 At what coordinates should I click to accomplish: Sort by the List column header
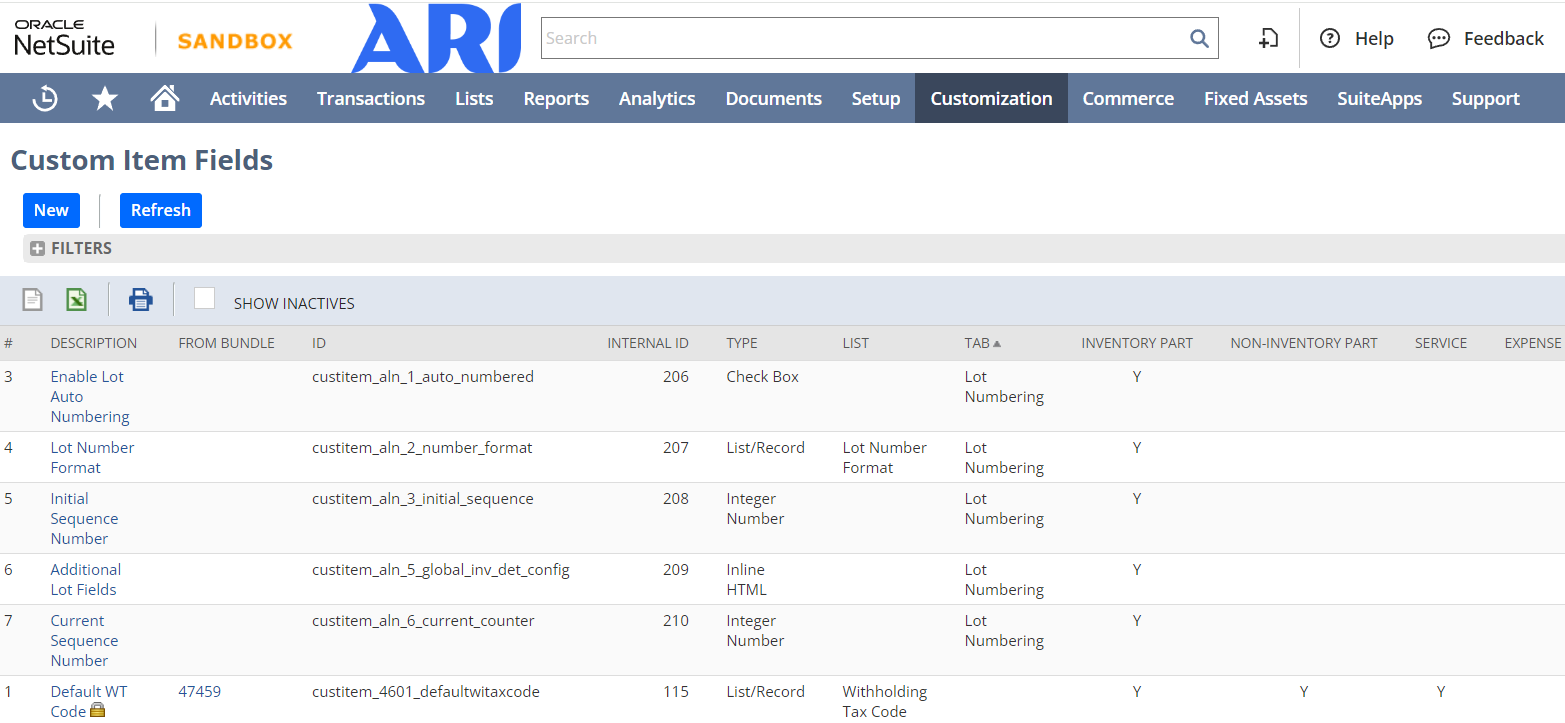(x=856, y=343)
